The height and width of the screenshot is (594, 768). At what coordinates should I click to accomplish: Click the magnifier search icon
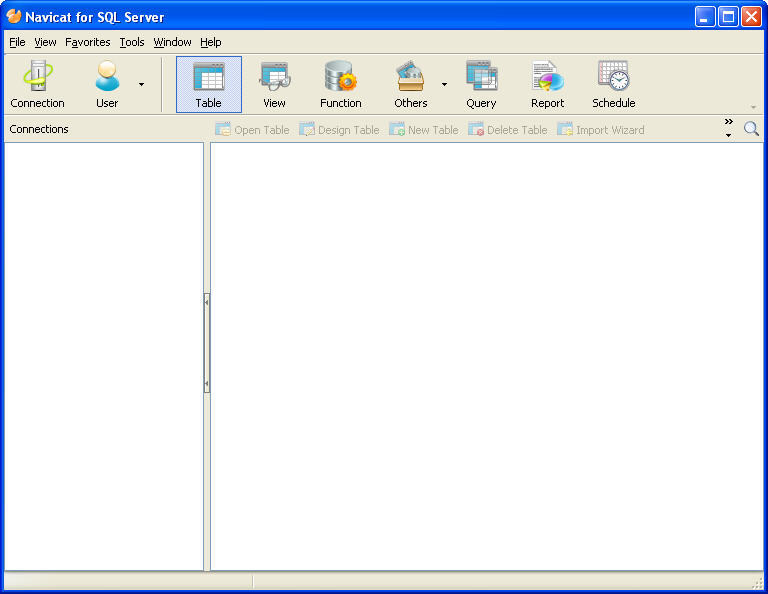(x=751, y=129)
